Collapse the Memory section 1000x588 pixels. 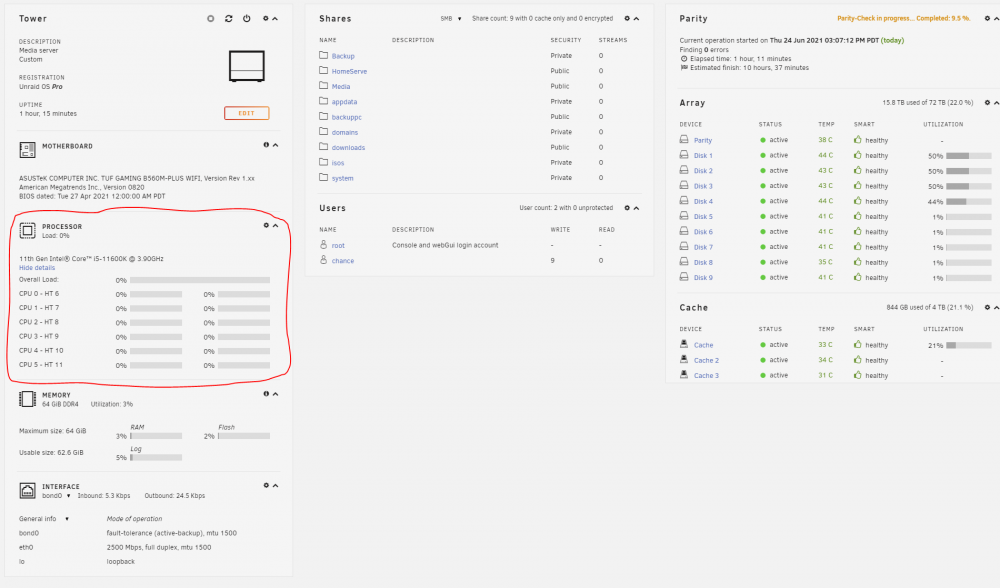pyautogui.click(x=276, y=393)
